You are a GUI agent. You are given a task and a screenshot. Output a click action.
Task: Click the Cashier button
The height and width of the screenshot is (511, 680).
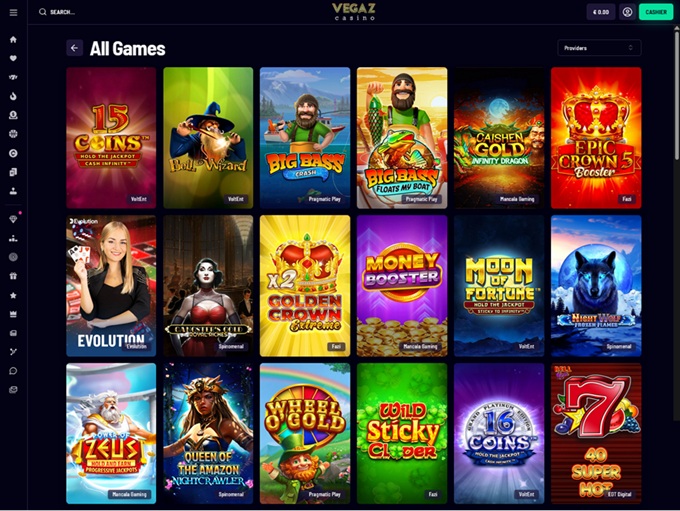[x=656, y=12]
